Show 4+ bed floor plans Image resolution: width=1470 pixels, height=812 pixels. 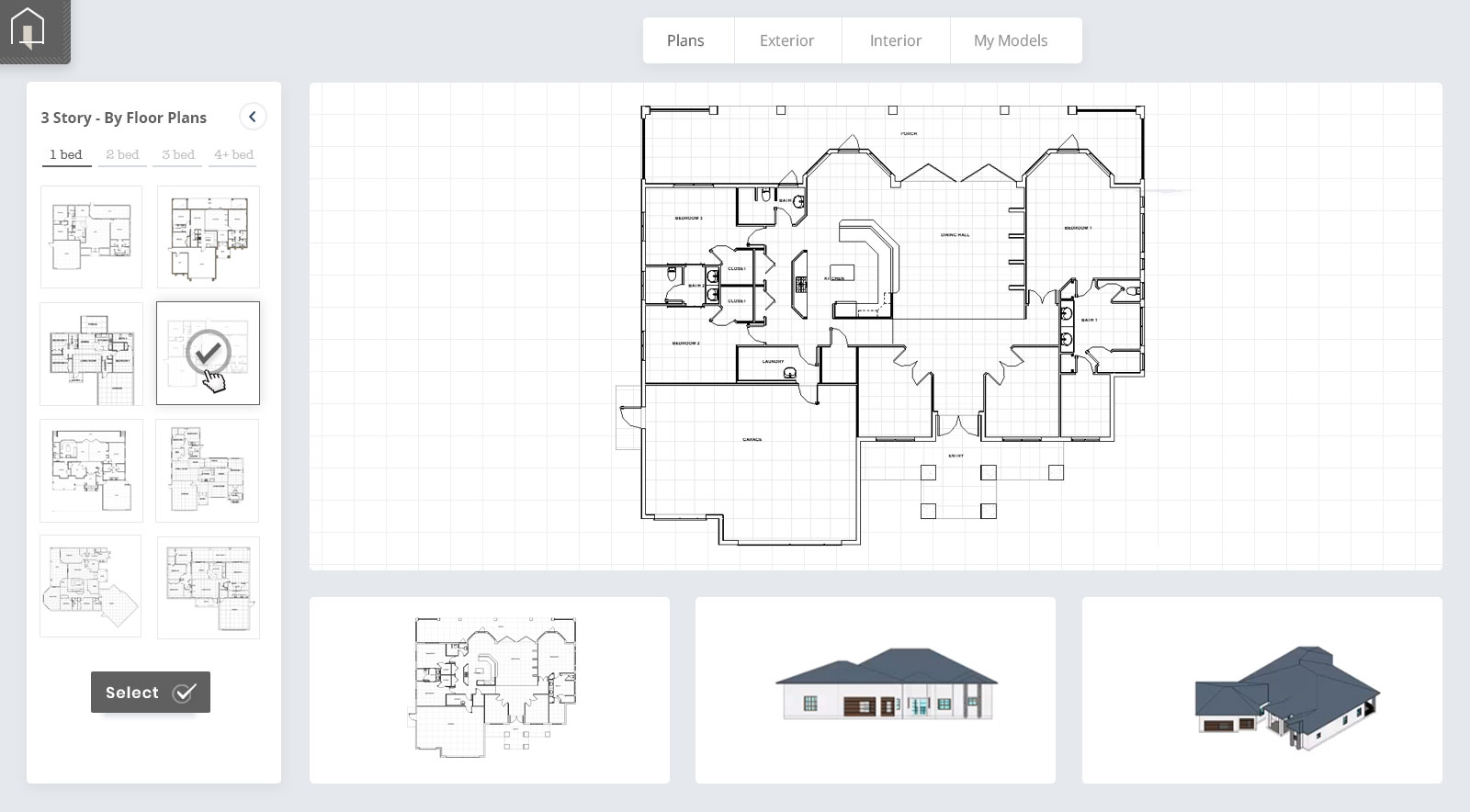233,154
